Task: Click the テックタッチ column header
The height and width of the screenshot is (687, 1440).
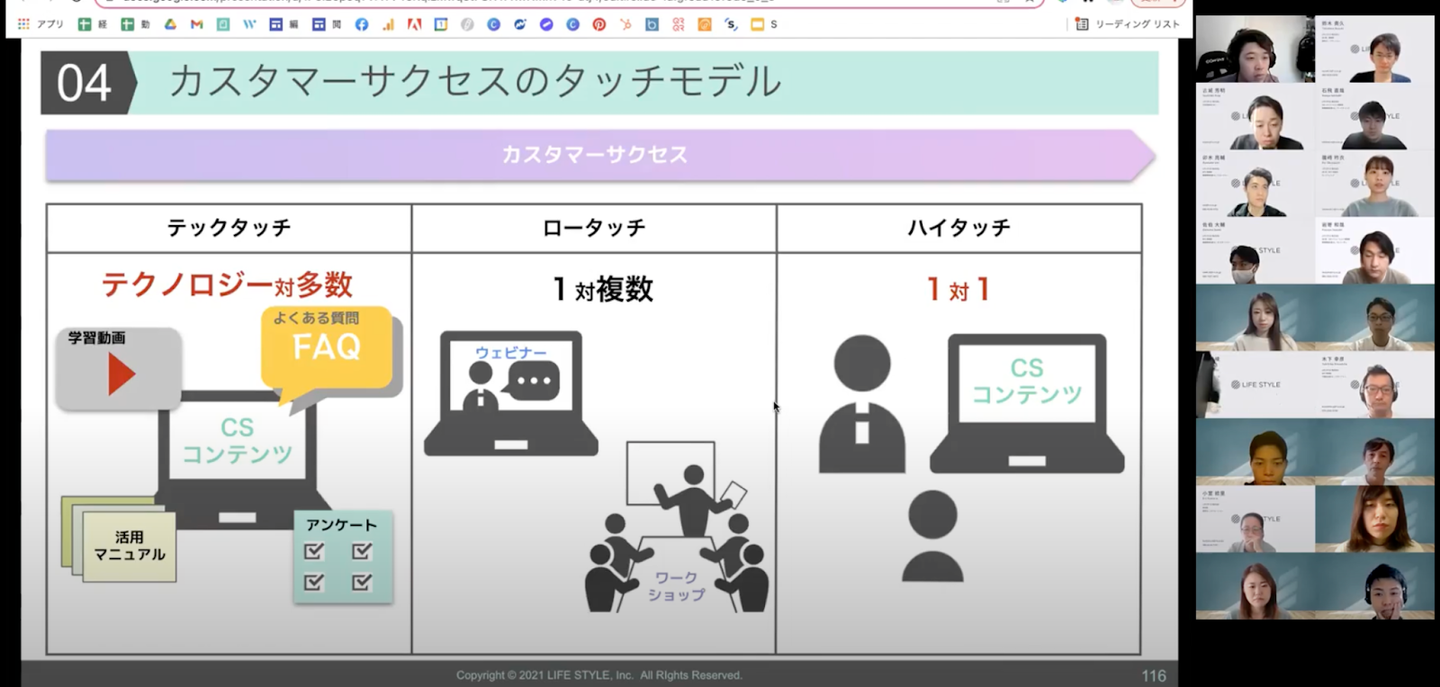Action: 229,228
